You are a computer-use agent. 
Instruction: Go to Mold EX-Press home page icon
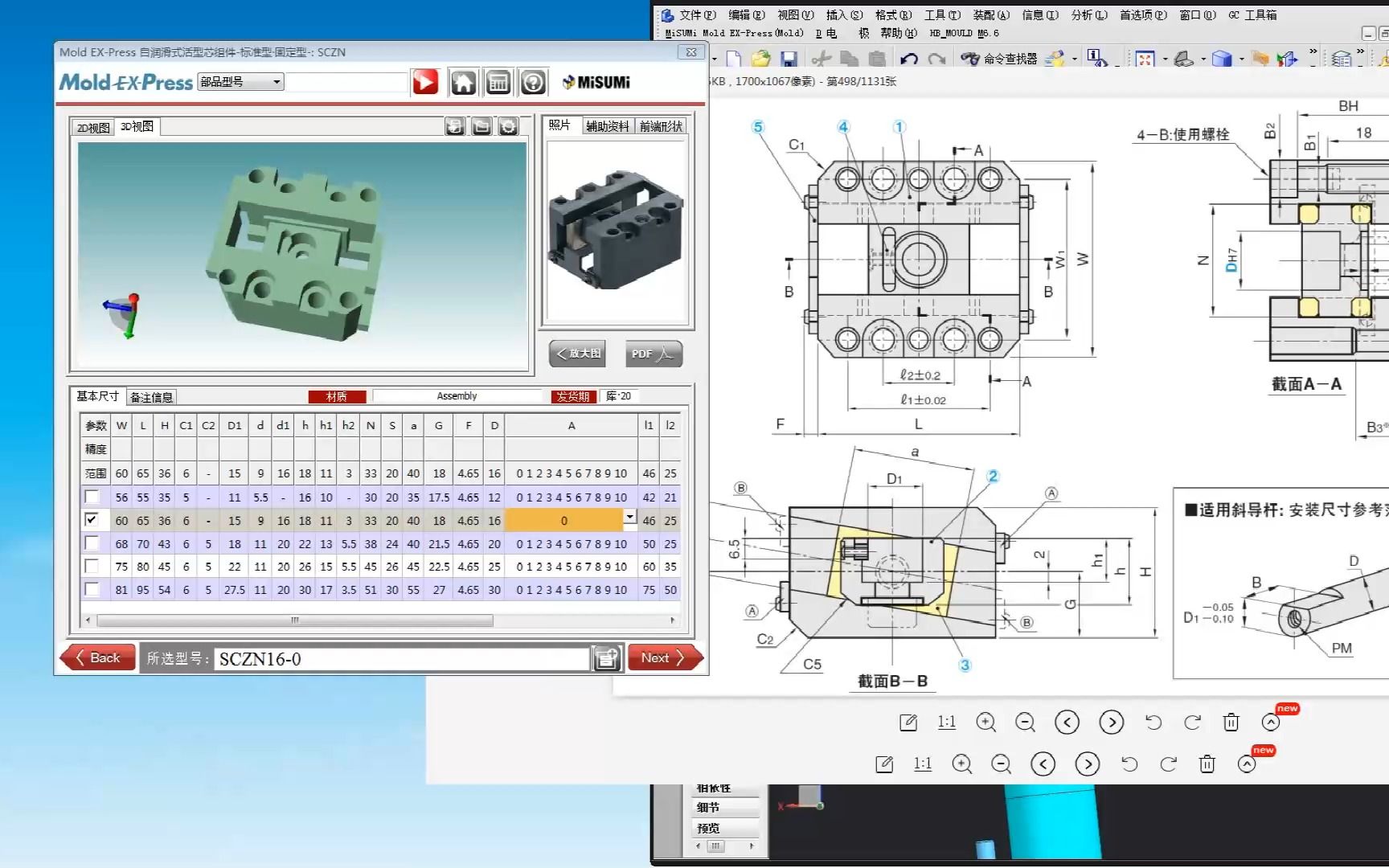(464, 82)
